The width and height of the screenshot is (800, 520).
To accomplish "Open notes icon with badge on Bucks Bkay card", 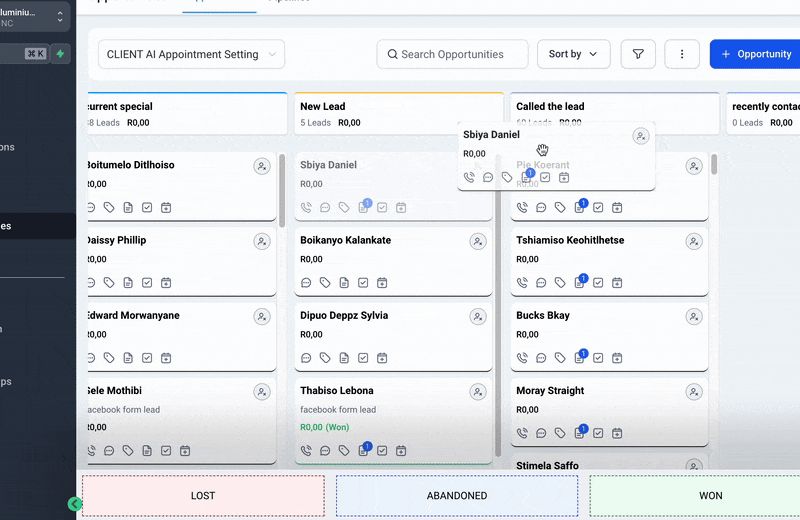I will 580,357.
